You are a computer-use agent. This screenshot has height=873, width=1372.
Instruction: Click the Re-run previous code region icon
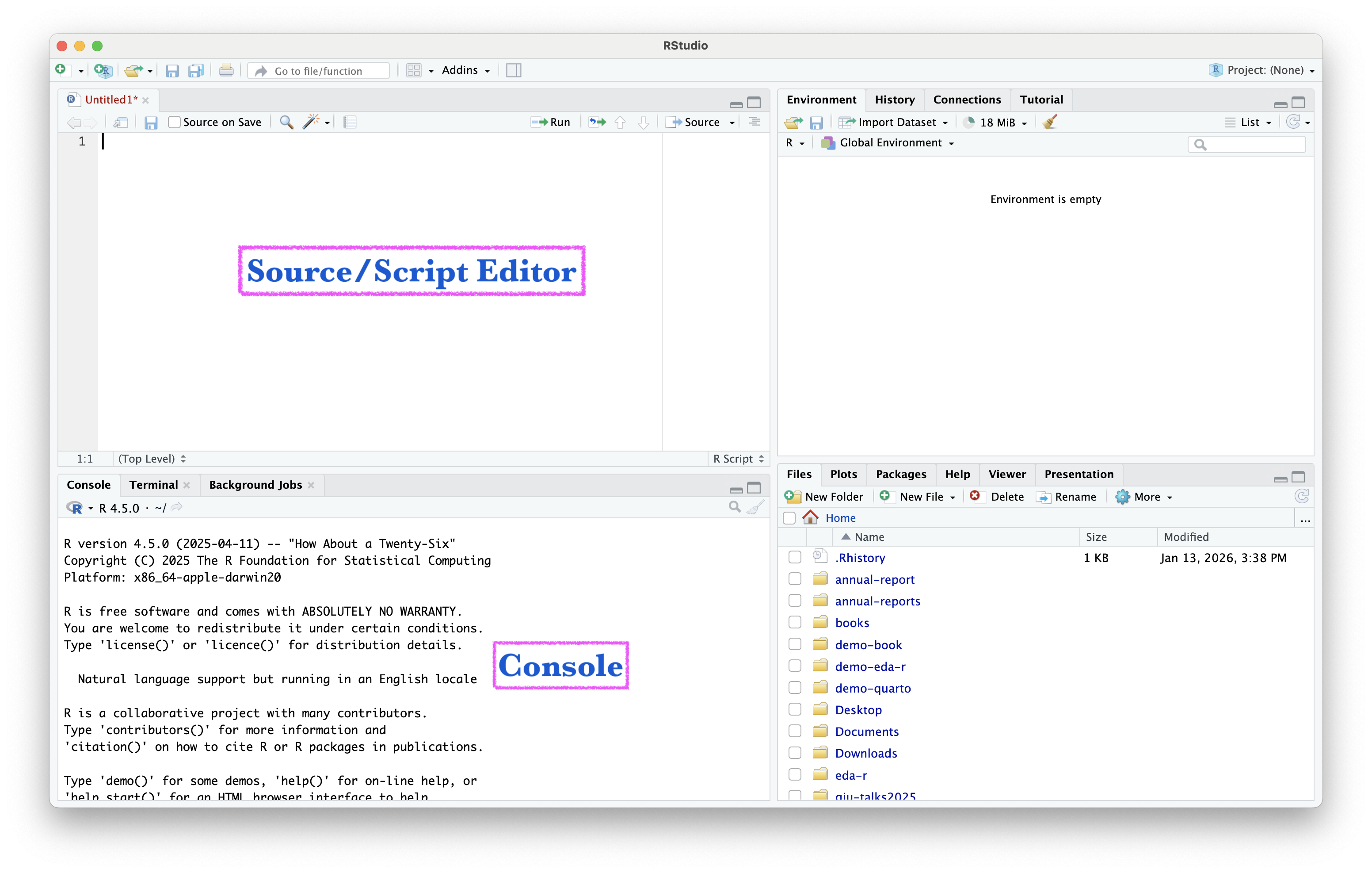coord(597,122)
